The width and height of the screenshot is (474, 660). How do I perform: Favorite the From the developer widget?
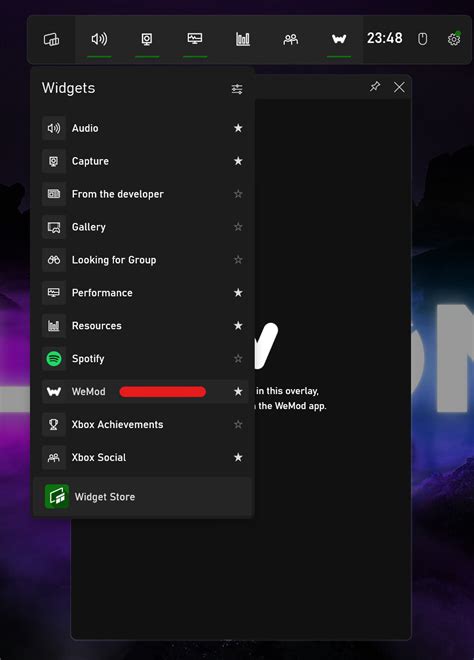[x=238, y=194]
